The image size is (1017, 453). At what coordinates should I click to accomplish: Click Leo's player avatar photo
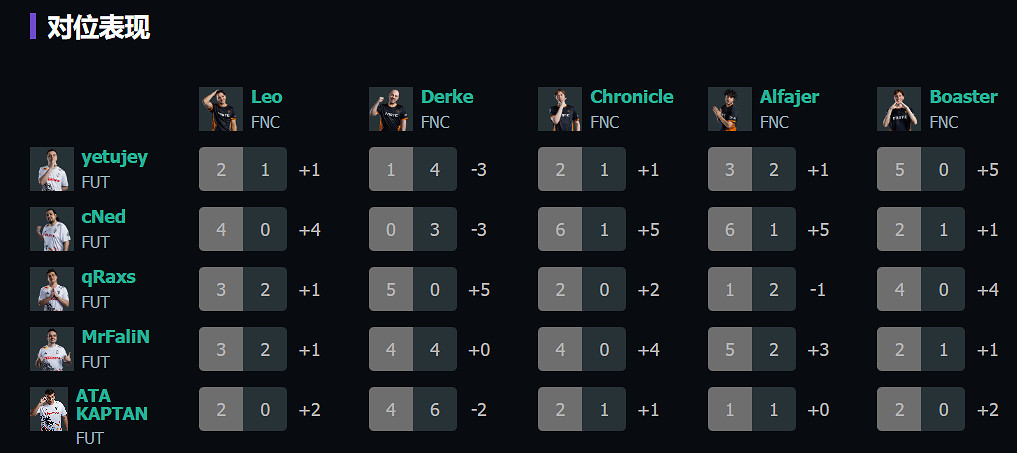coord(221,109)
